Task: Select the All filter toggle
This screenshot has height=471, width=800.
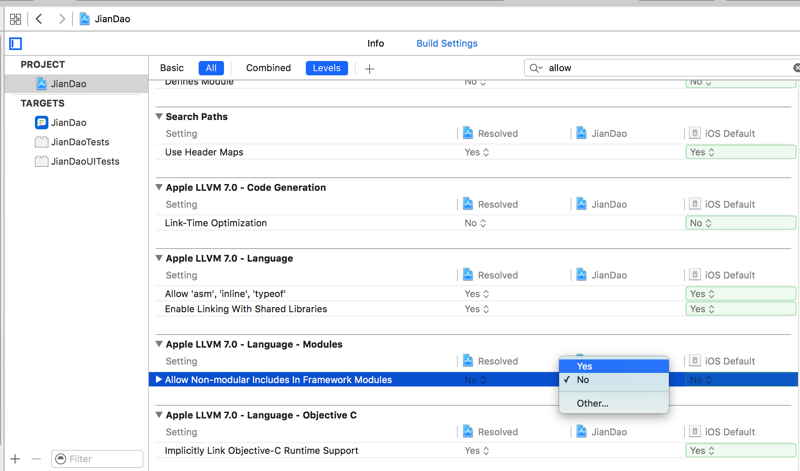Action: 210,68
